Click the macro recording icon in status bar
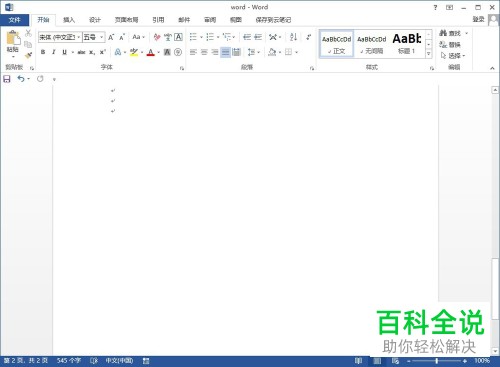This screenshot has height=367, width=500. pos(146,361)
